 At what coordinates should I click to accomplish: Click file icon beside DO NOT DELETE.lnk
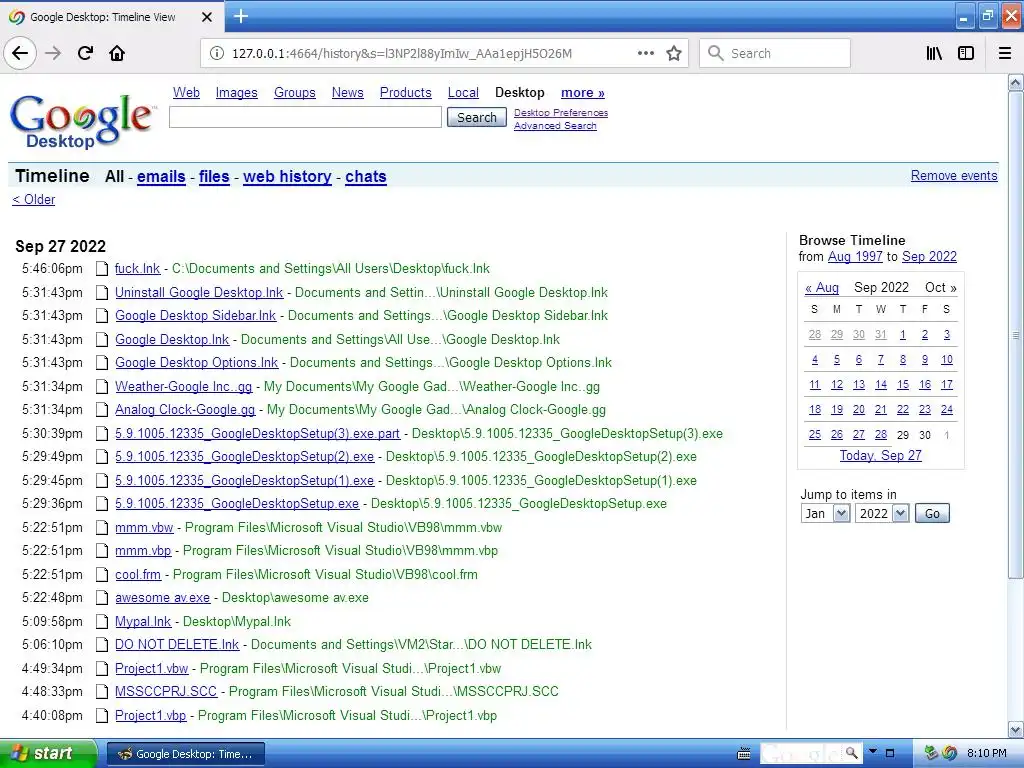click(x=101, y=645)
